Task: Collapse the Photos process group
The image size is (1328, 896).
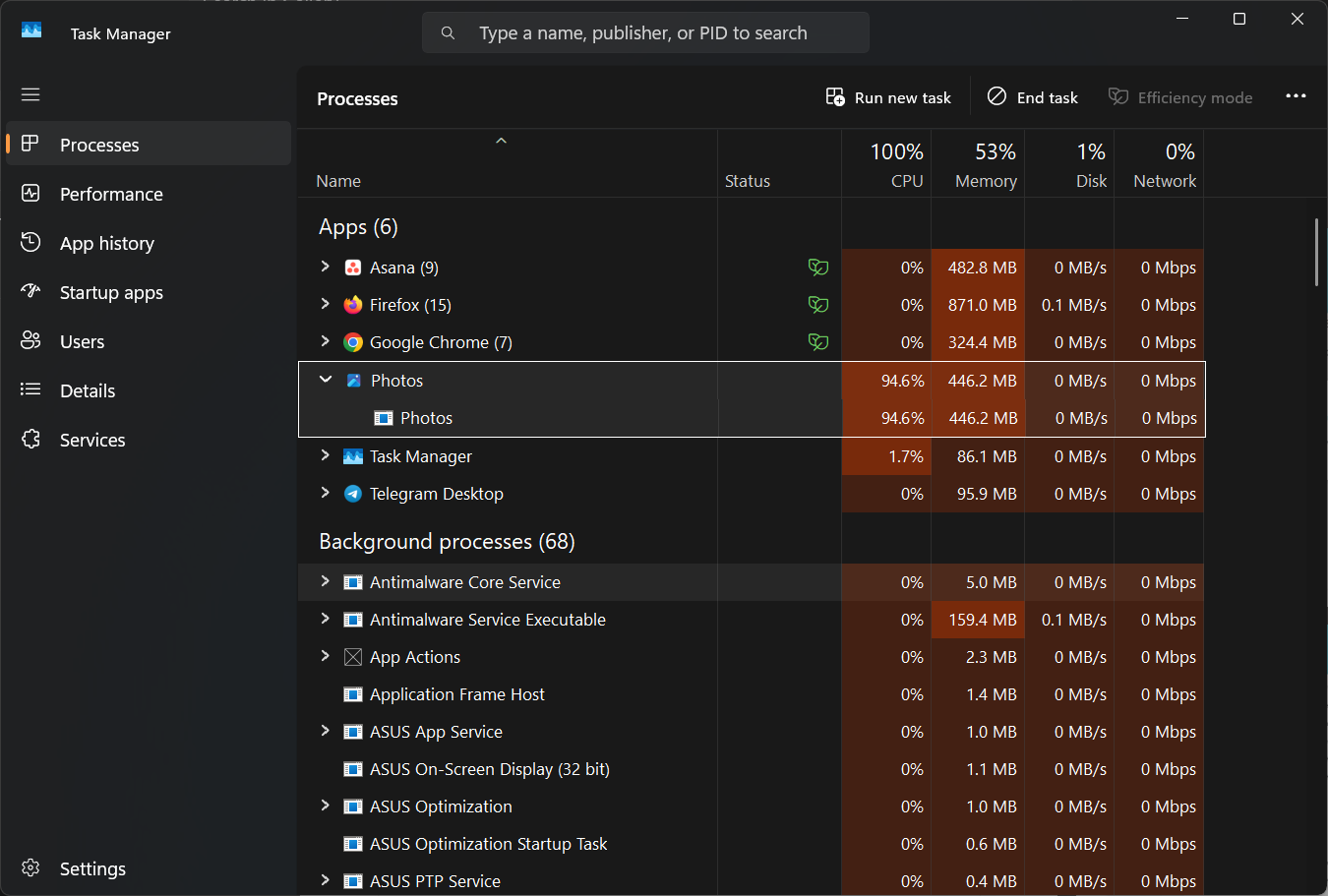Action: 326,380
